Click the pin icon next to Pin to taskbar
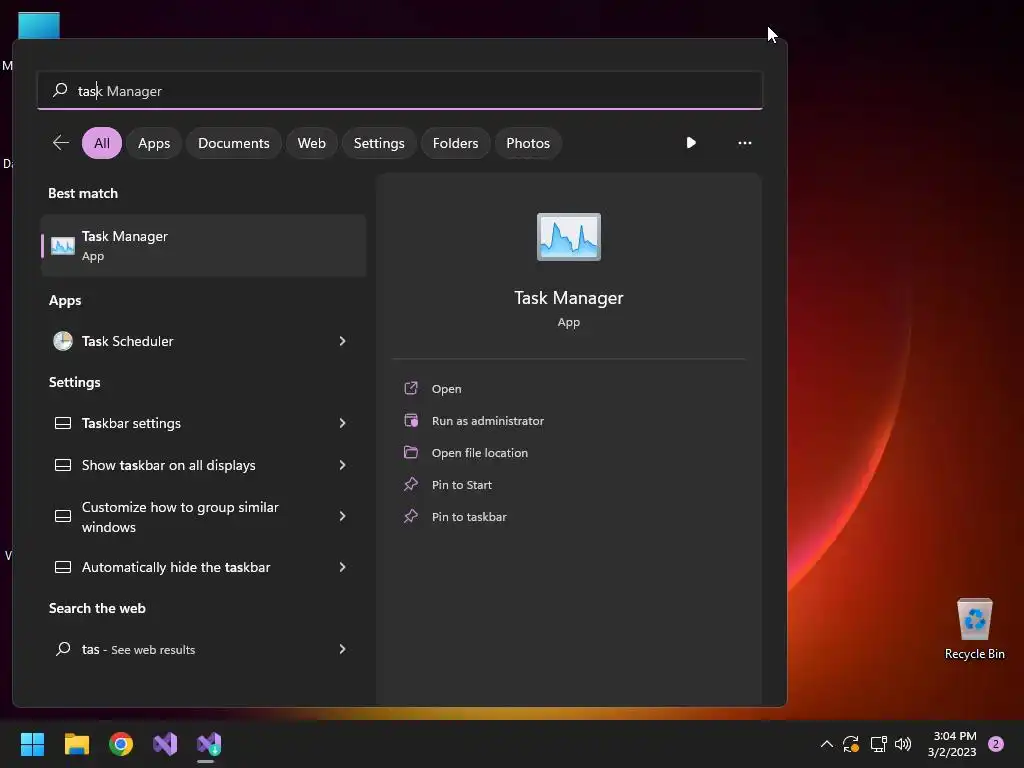This screenshot has height=768, width=1024. pos(411,516)
